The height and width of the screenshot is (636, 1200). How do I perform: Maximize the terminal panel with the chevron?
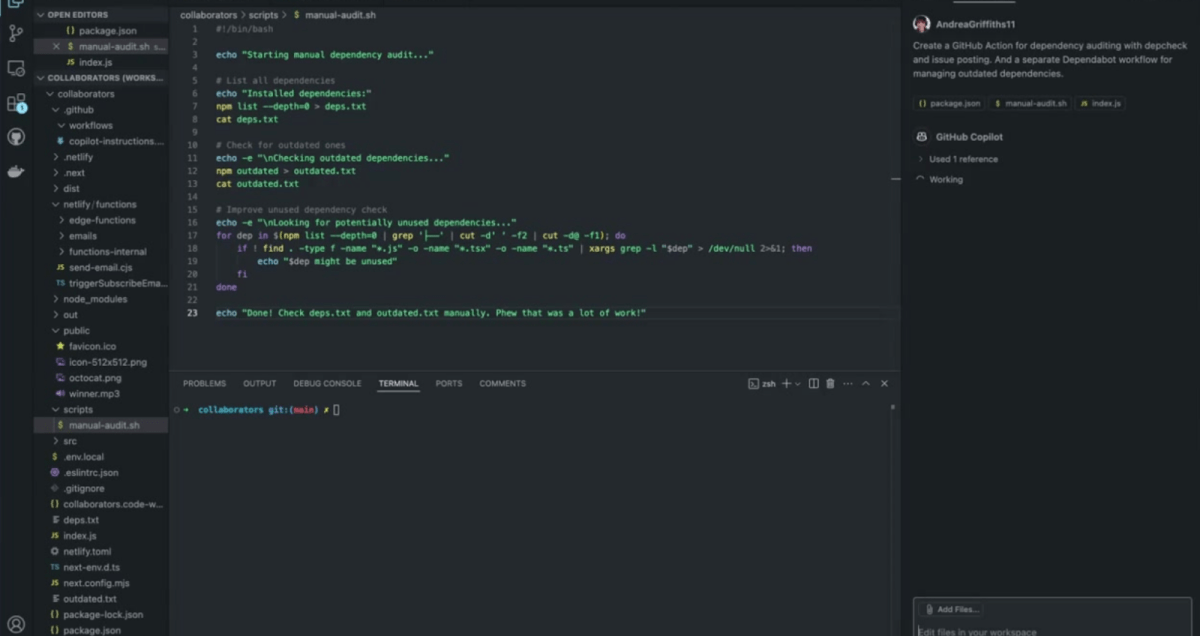coord(866,383)
